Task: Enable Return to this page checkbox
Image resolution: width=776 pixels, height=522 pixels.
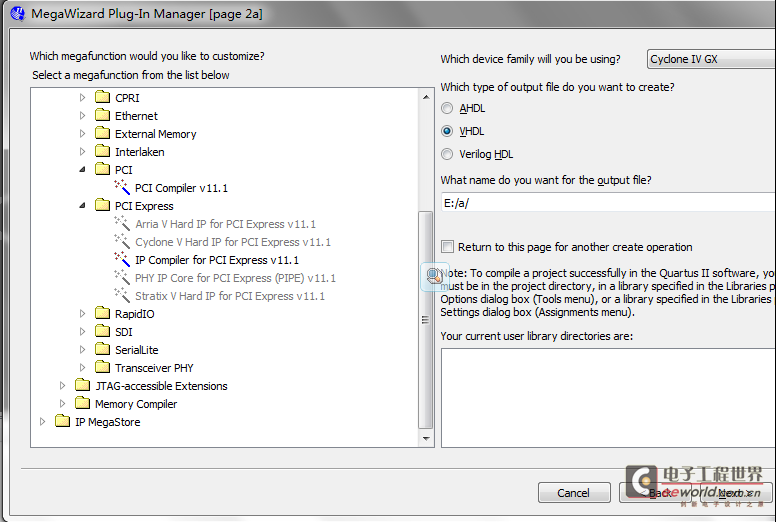Action: [447, 246]
